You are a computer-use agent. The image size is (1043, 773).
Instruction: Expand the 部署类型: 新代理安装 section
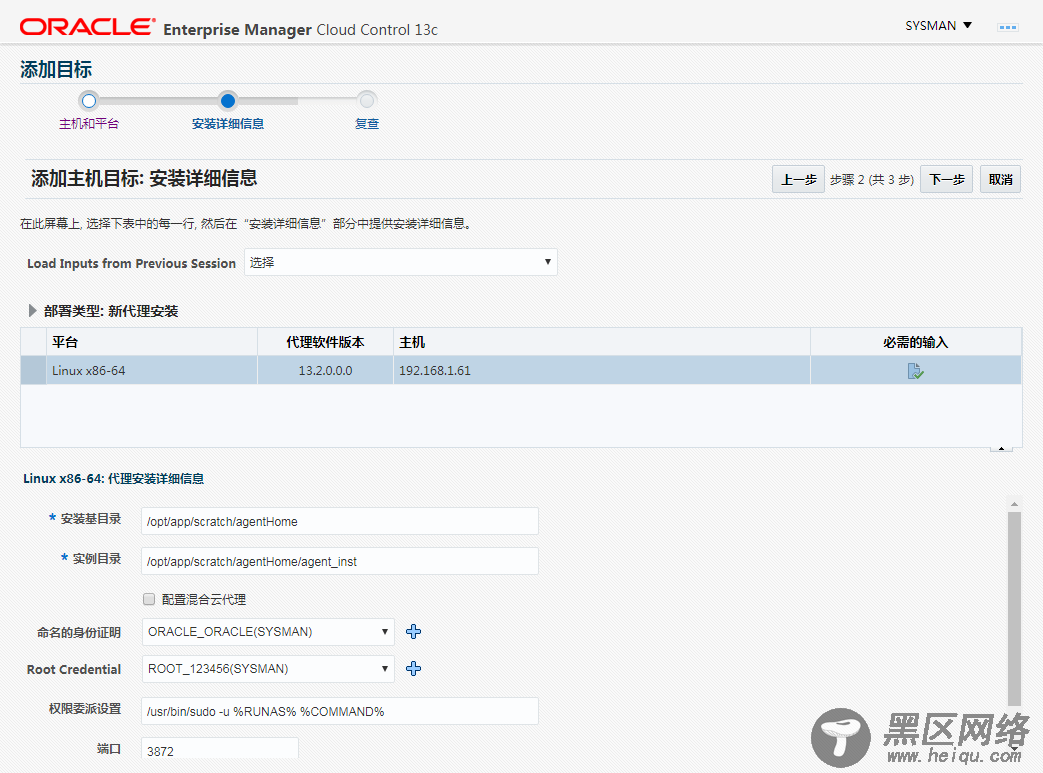[x=32, y=311]
